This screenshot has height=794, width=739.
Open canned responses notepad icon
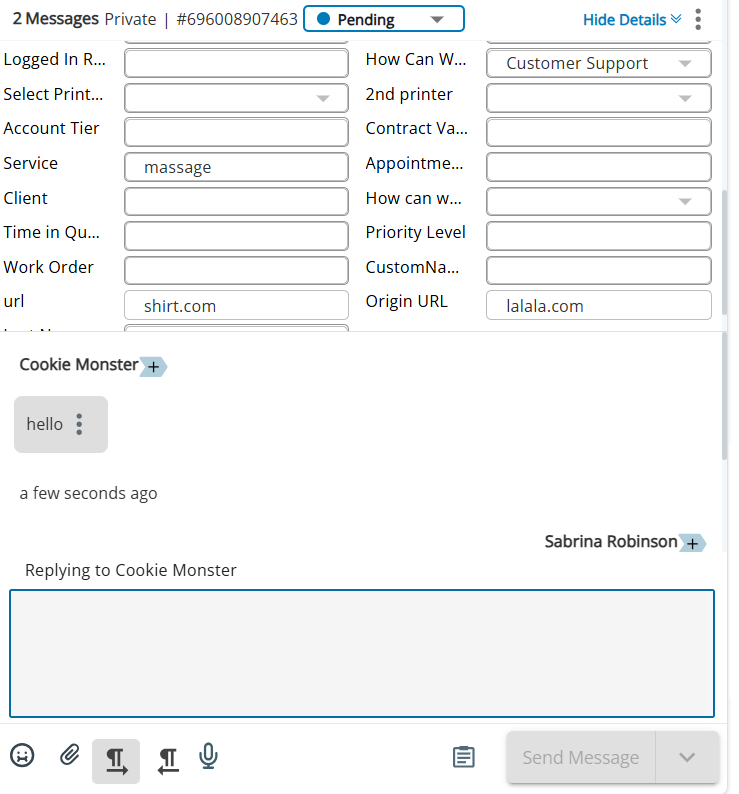click(463, 757)
